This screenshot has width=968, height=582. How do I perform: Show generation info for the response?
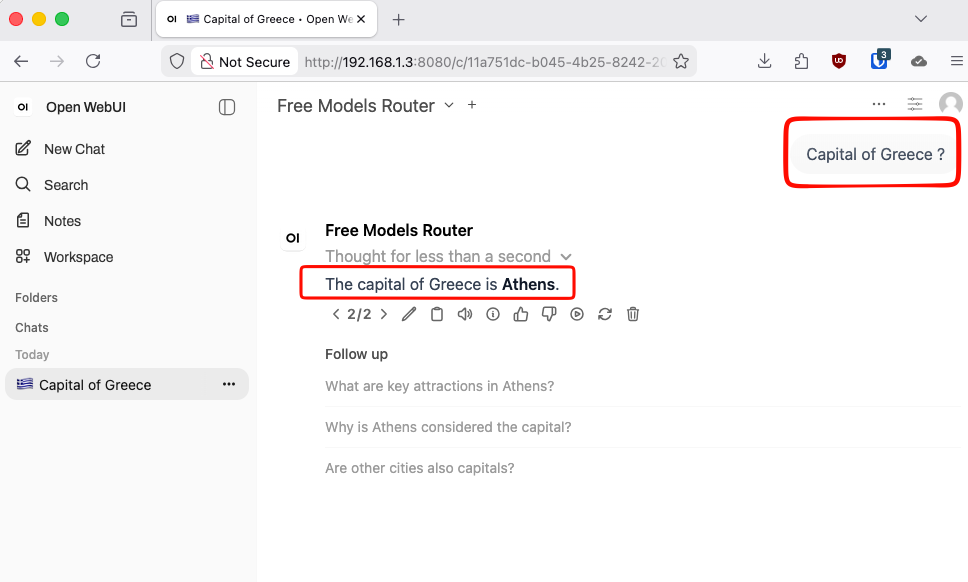point(493,314)
